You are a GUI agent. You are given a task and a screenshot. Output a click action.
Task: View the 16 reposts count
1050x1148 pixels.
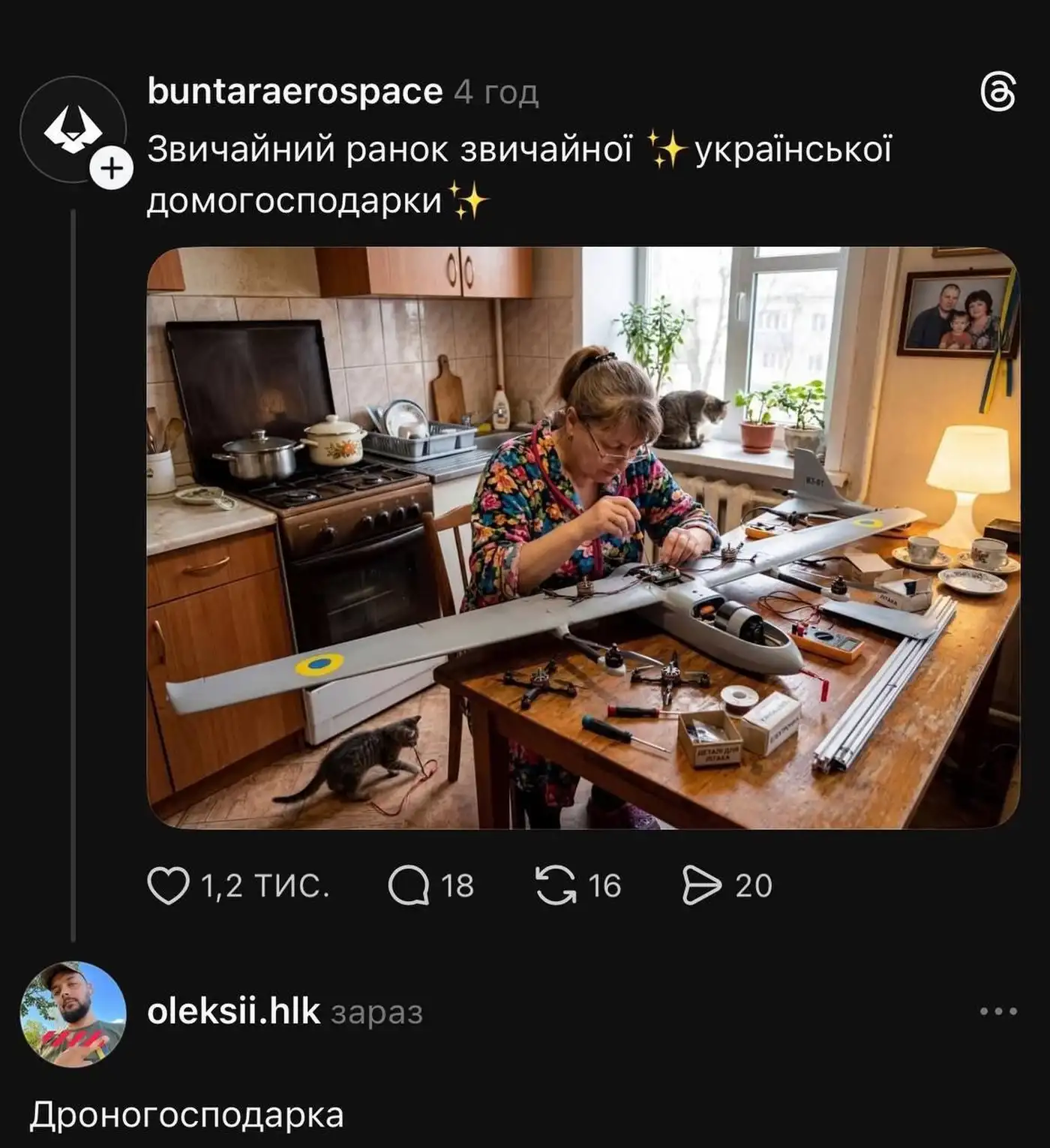coord(604,886)
